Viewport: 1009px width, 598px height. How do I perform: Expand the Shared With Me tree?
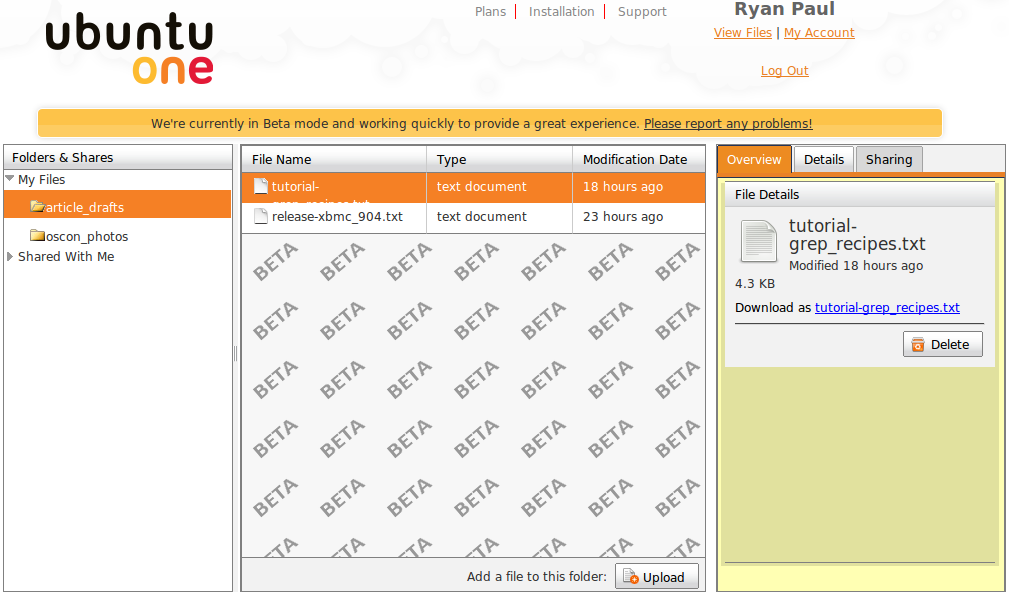click(x=10, y=256)
